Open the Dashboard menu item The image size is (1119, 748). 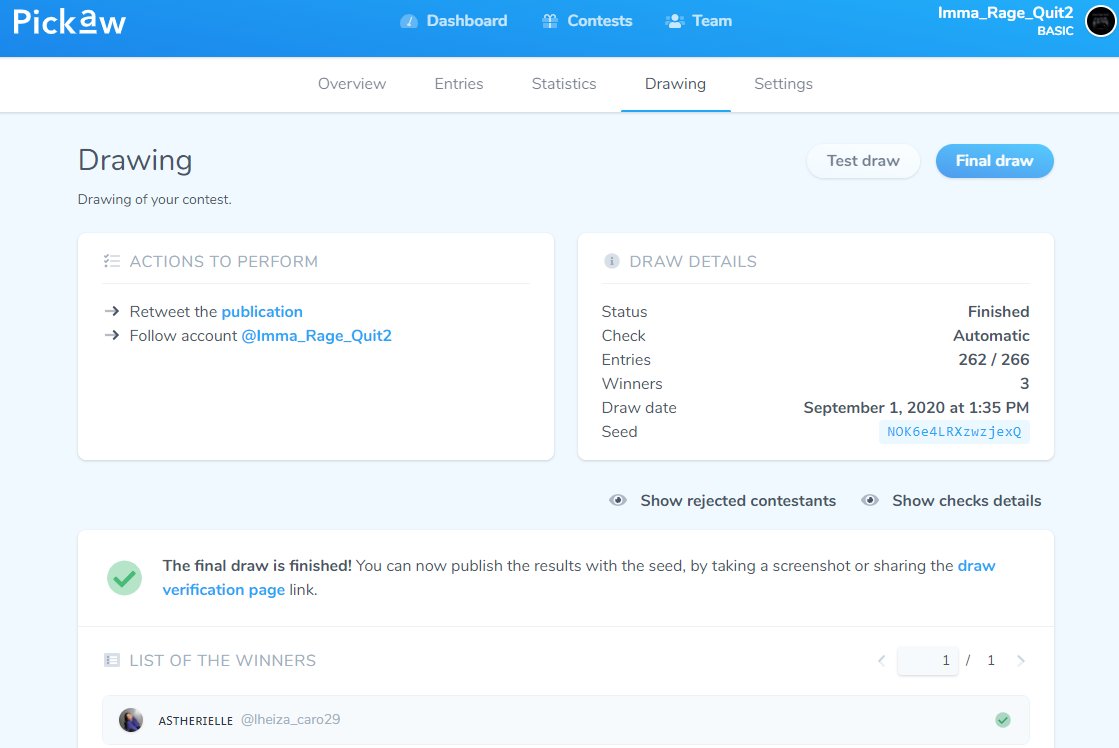coord(454,21)
